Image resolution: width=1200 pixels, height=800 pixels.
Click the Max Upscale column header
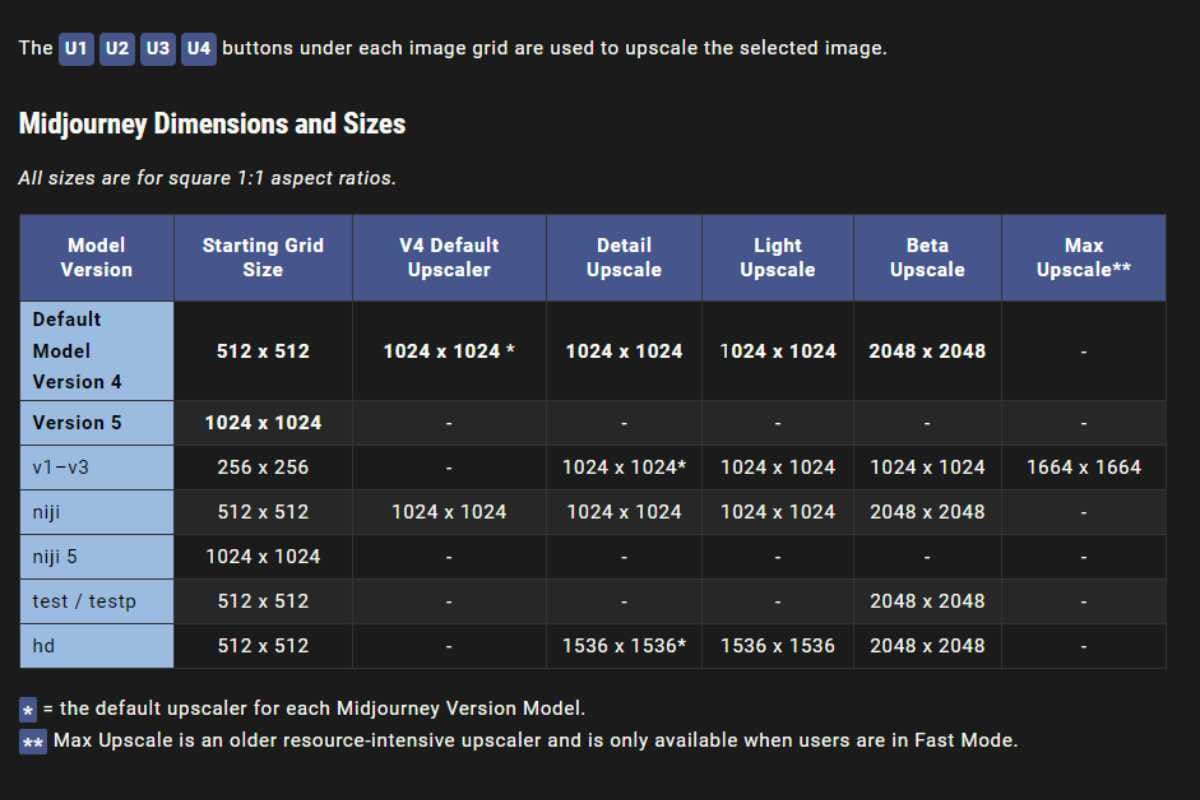[1084, 257]
